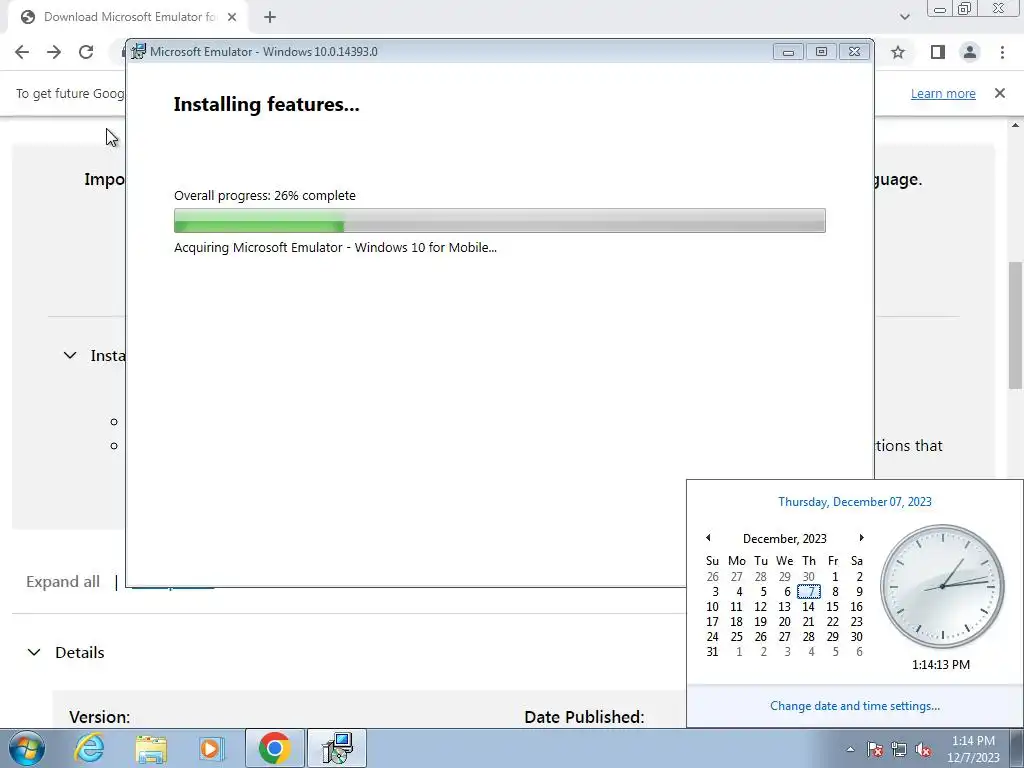Open the network status tray icon

tap(899, 749)
